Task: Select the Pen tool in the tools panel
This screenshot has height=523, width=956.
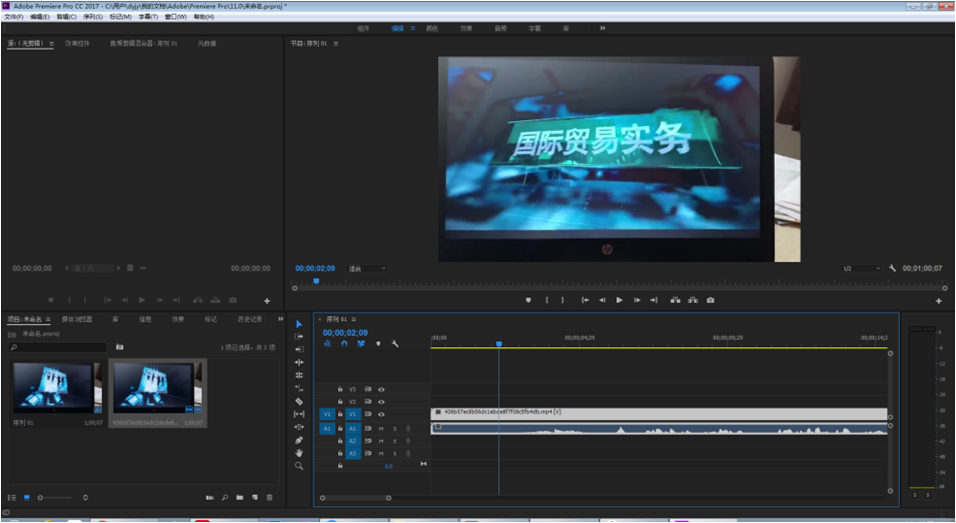Action: 299,440
